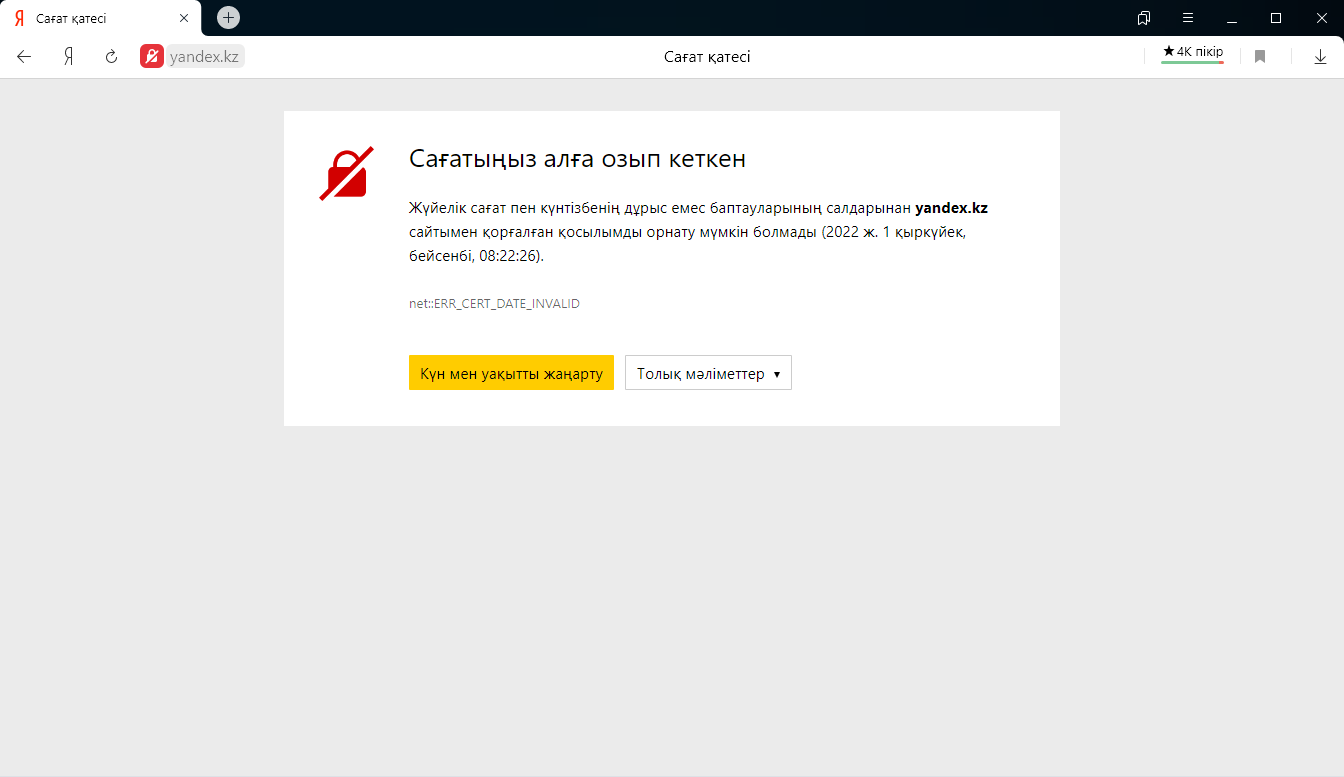Close the Сағат қатесі tab
Image resolution: width=1344 pixels, height=777 pixels.
[x=183, y=18]
